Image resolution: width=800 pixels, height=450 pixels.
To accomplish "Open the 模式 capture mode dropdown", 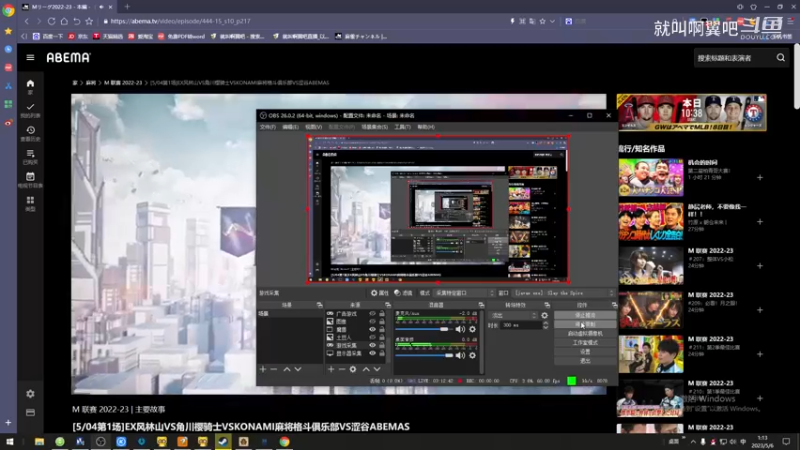I will click(x=464, y=293).
